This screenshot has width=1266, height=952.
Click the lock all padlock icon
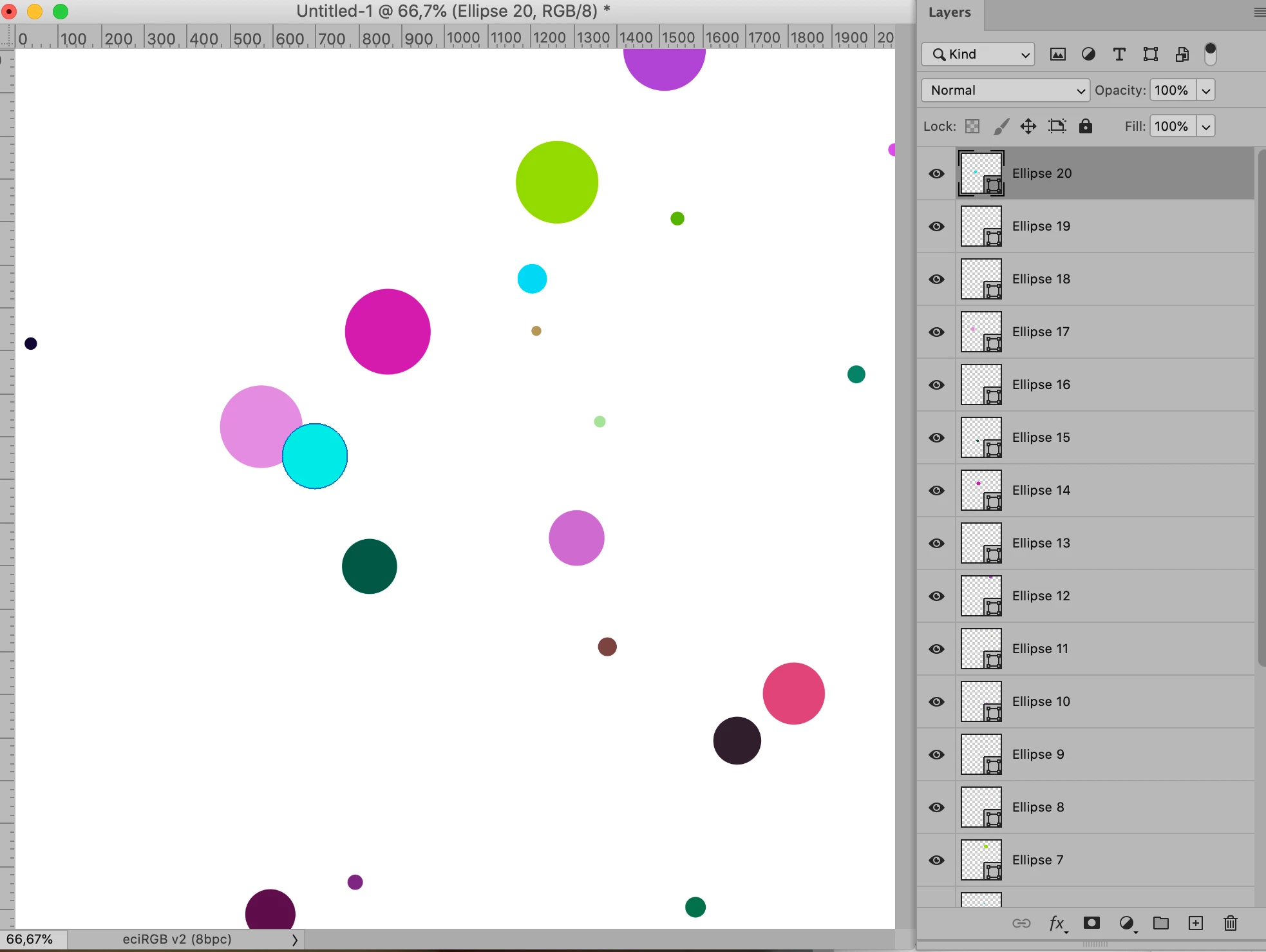pyautogui.click(x=1086, y=126)
